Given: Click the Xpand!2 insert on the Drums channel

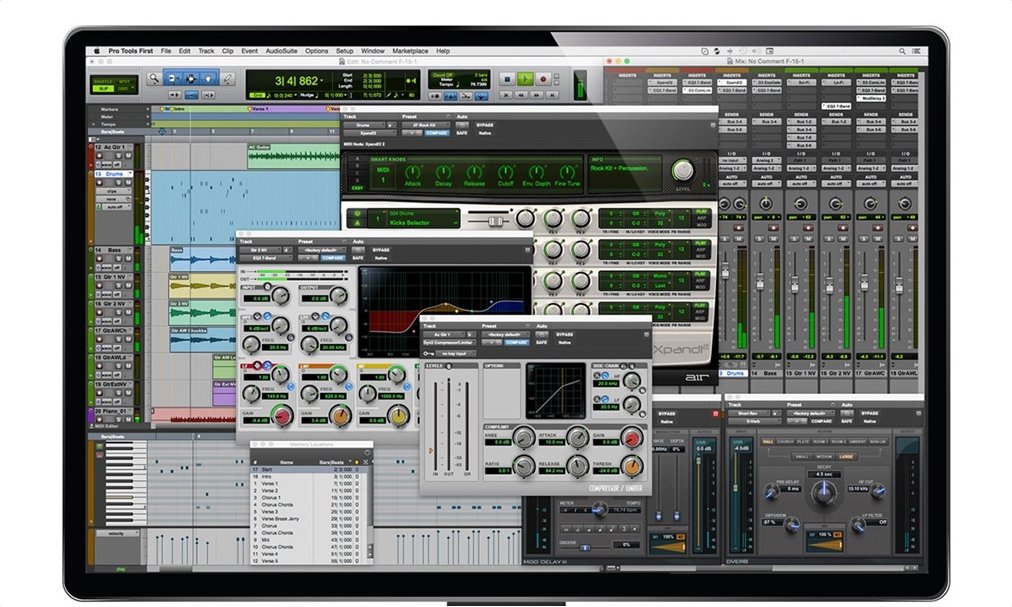Looking at the screenshot, I should 733,83.
